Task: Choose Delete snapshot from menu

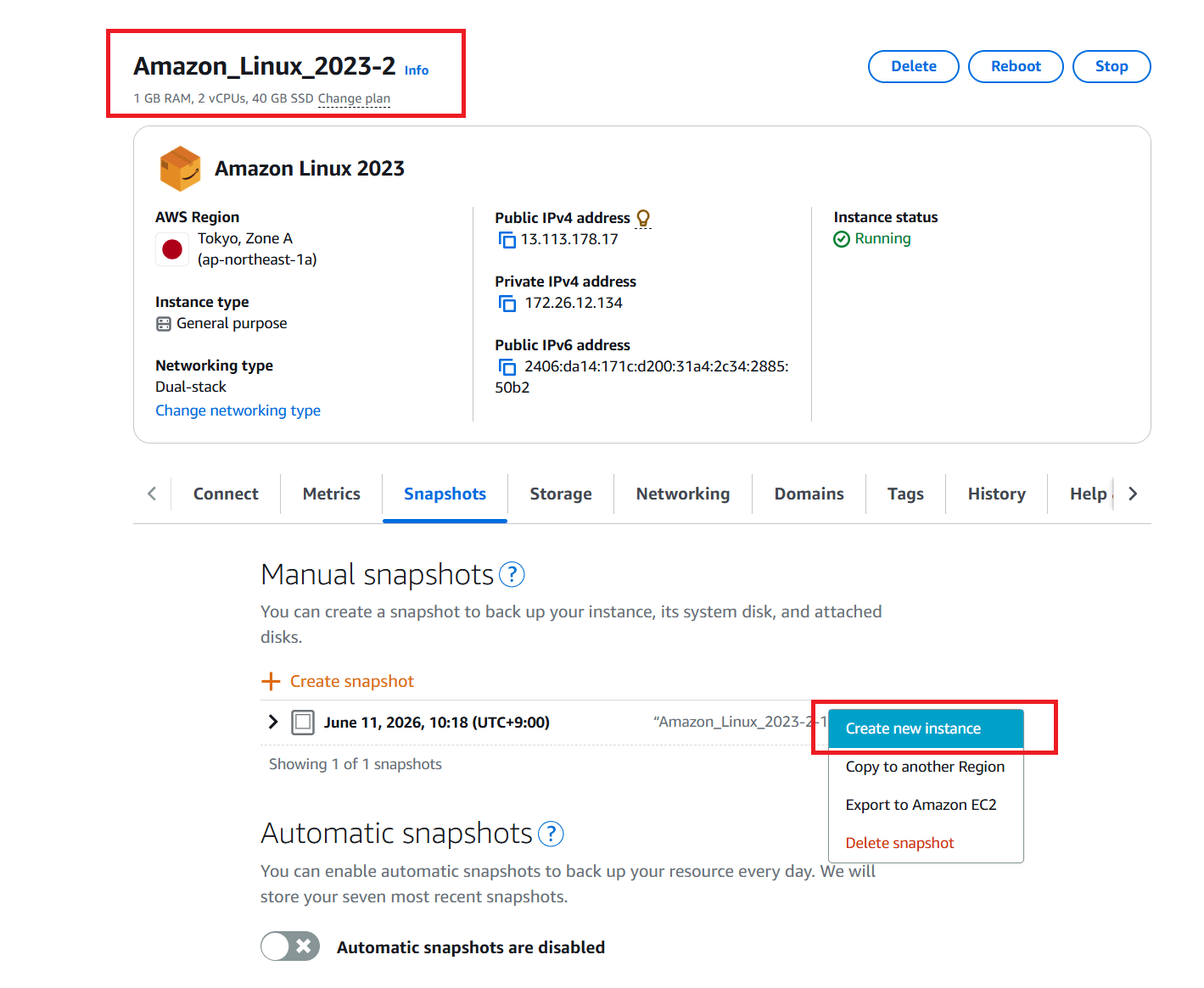Action: [x=926, y=843]
